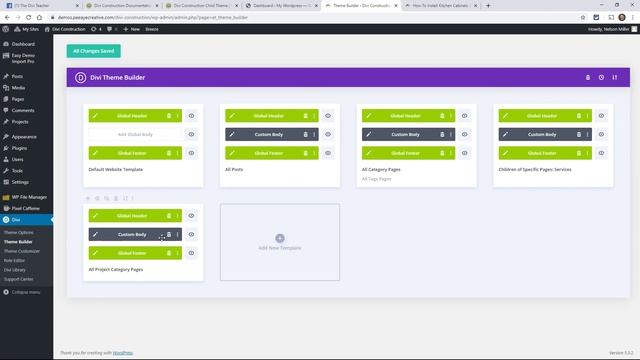Viewport: 640px width, 360px height.
Task: Delete all templates via header trash icon
Action: pos(588,78)
